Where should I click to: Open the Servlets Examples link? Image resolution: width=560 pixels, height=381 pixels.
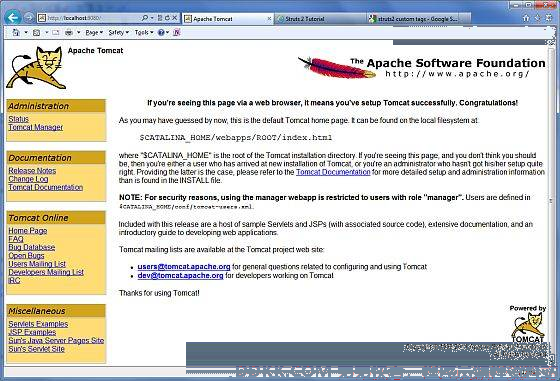pyautogui.click(x=38, y=324)
